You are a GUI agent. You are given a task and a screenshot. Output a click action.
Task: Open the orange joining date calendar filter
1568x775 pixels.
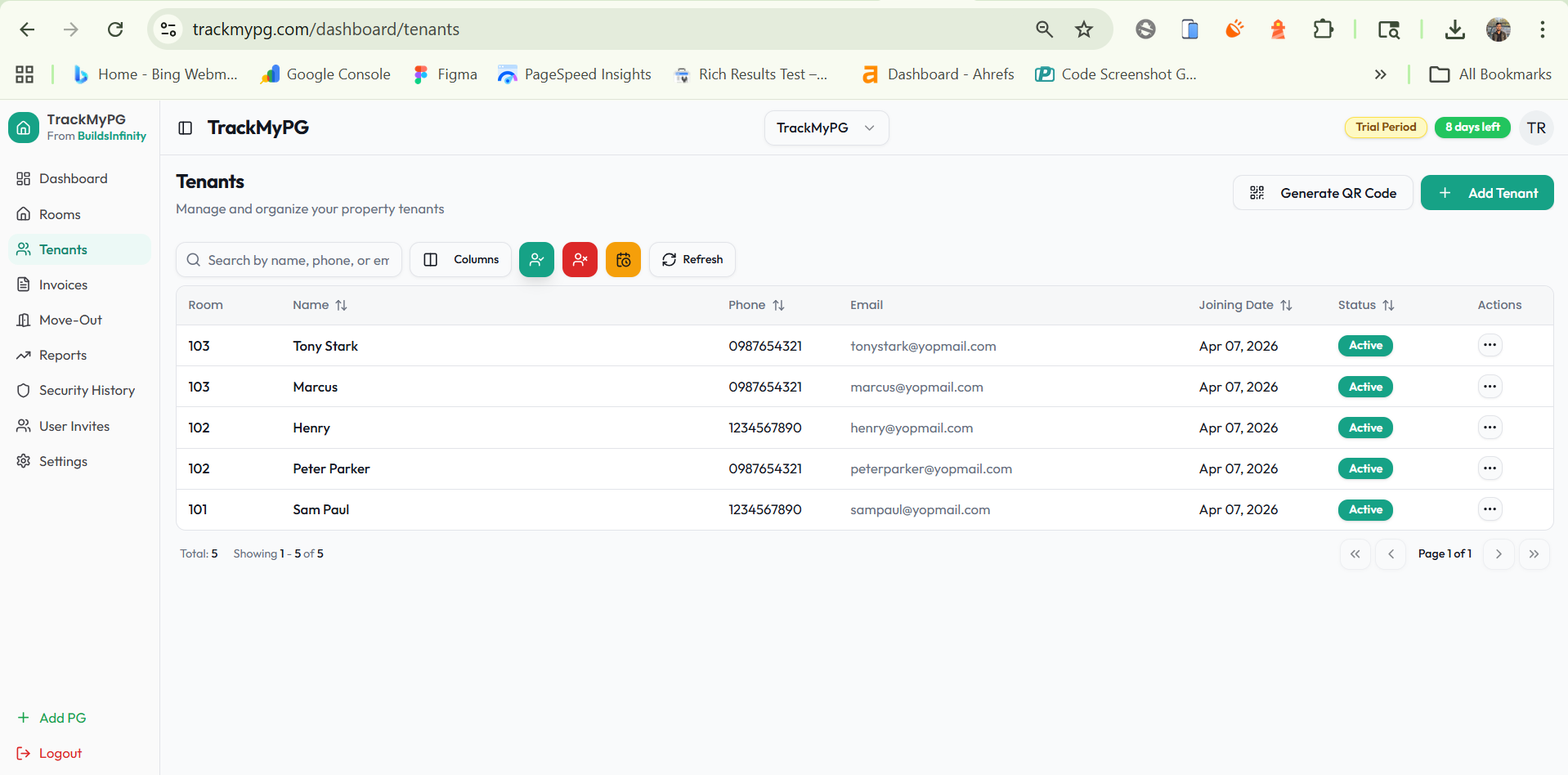(x=623, y=259)
